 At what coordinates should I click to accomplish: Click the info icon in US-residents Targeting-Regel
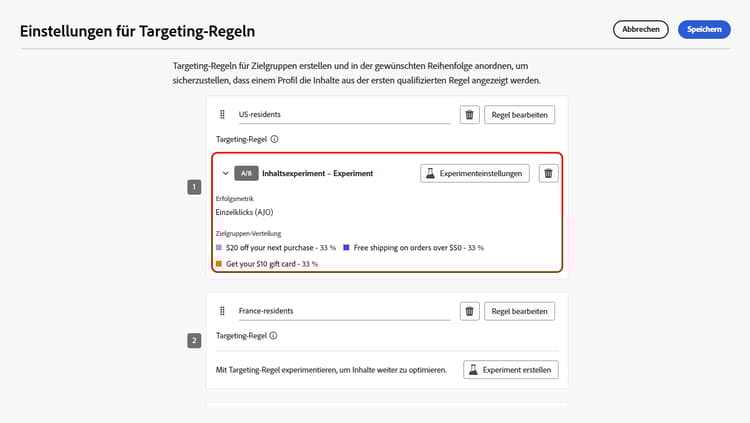pyautogui.click(x=274, y=140)
